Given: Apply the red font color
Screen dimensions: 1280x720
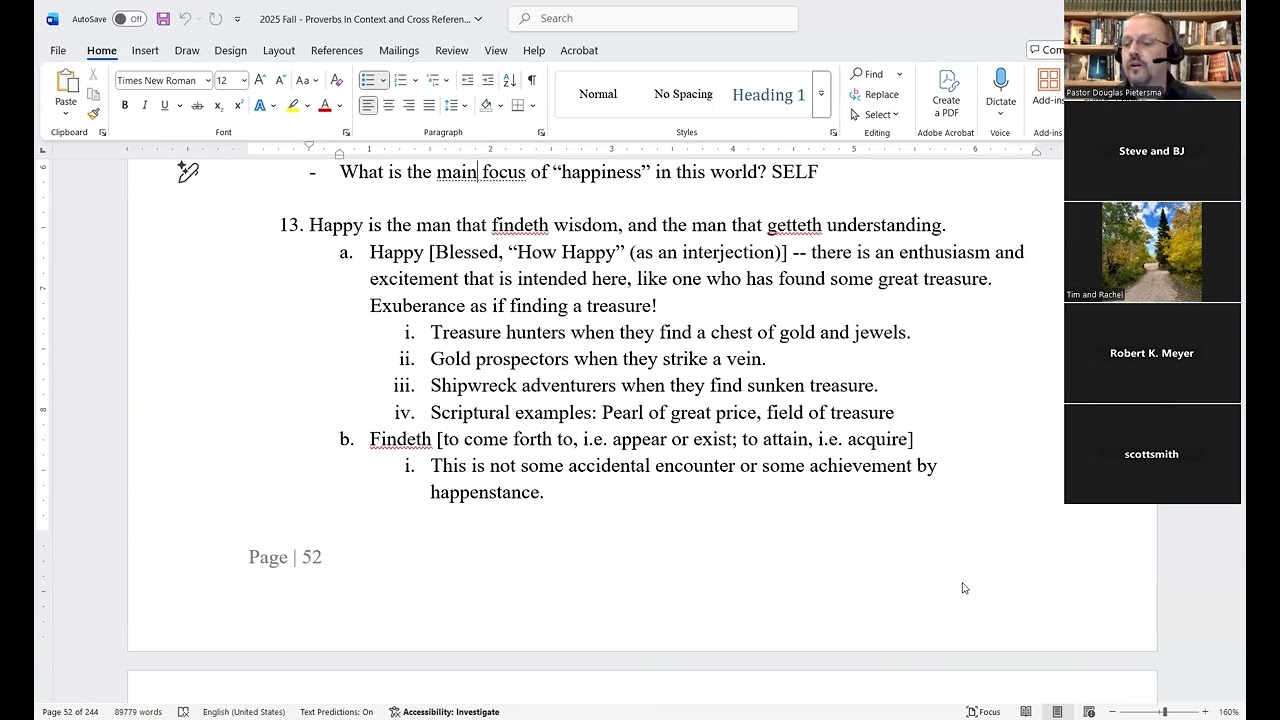Looking at the screenshot, I should point(325,105).
